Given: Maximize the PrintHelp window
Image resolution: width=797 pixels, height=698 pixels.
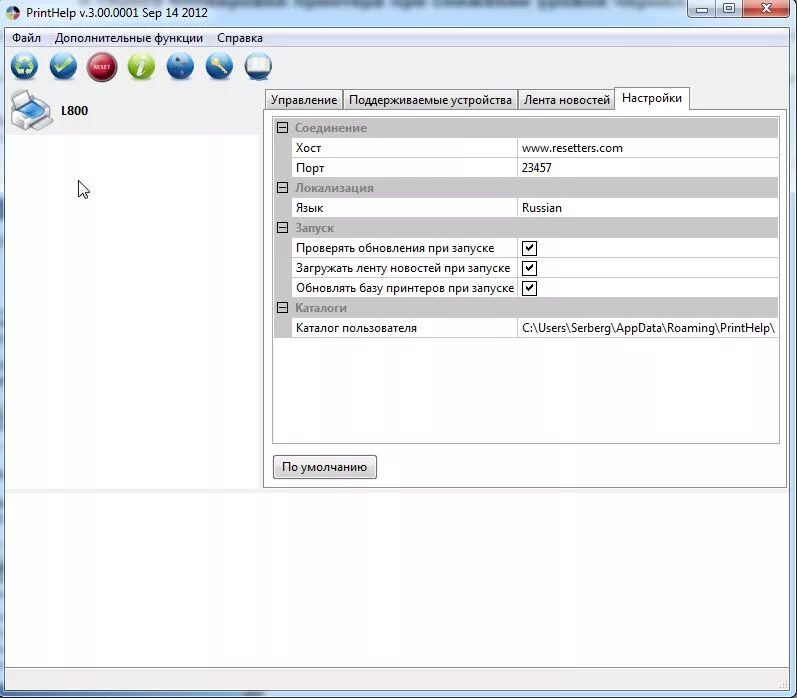Looking at the screenshot, I should point(729,9).
